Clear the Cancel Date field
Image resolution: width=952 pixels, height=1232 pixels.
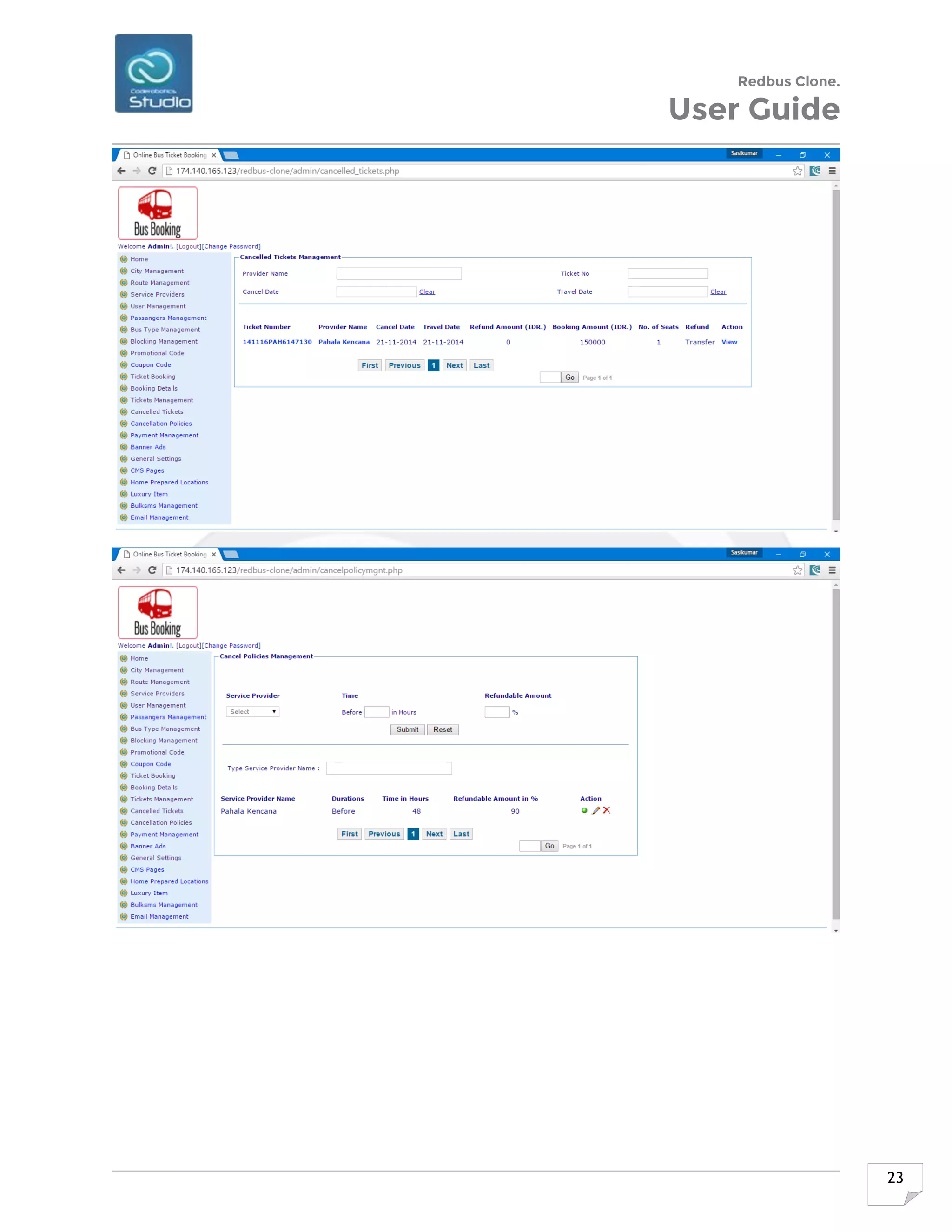[427, 292]
